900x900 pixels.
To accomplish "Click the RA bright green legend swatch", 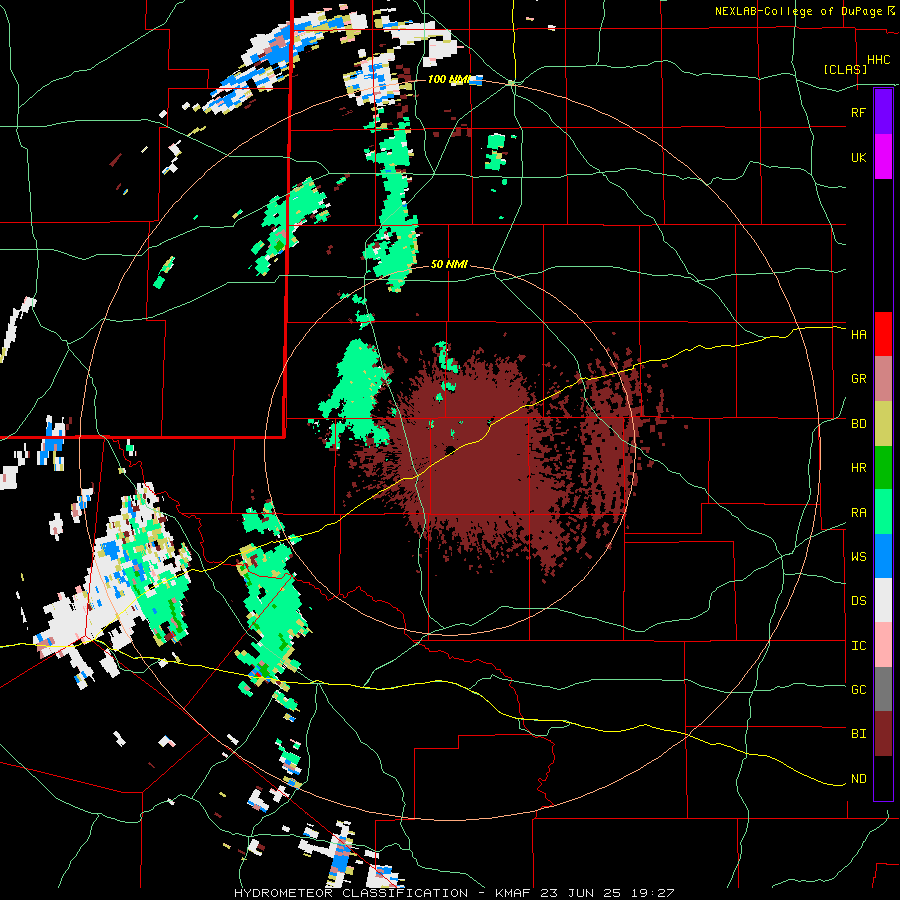I will tap(883, 512).
